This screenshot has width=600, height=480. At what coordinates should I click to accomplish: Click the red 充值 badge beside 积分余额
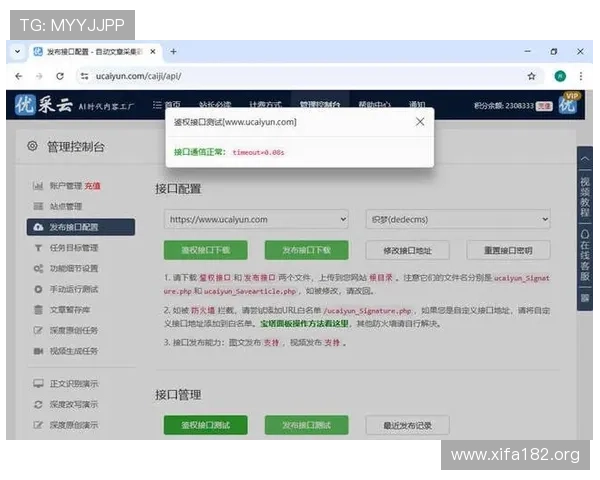coord(544,106)
